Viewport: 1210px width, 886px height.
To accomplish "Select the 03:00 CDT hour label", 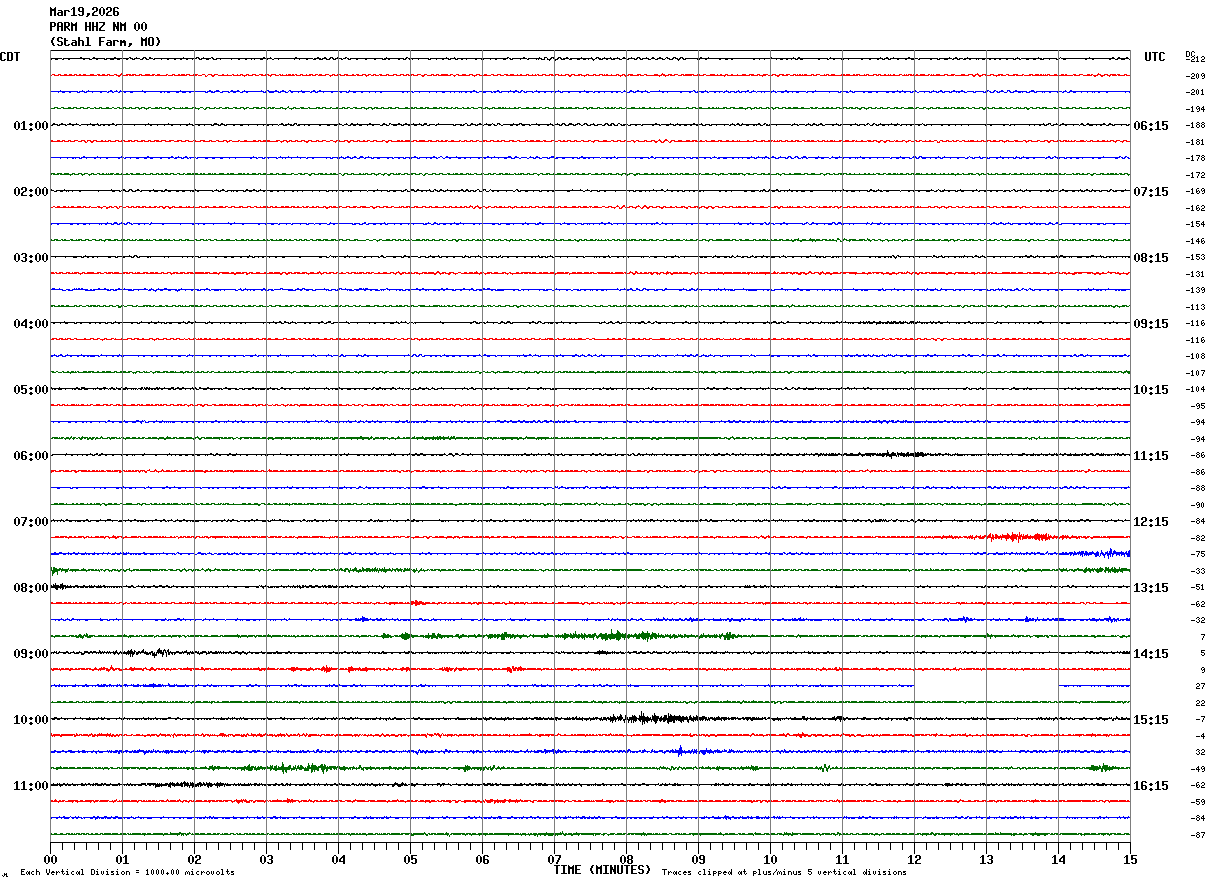I will tap(31, 258).
